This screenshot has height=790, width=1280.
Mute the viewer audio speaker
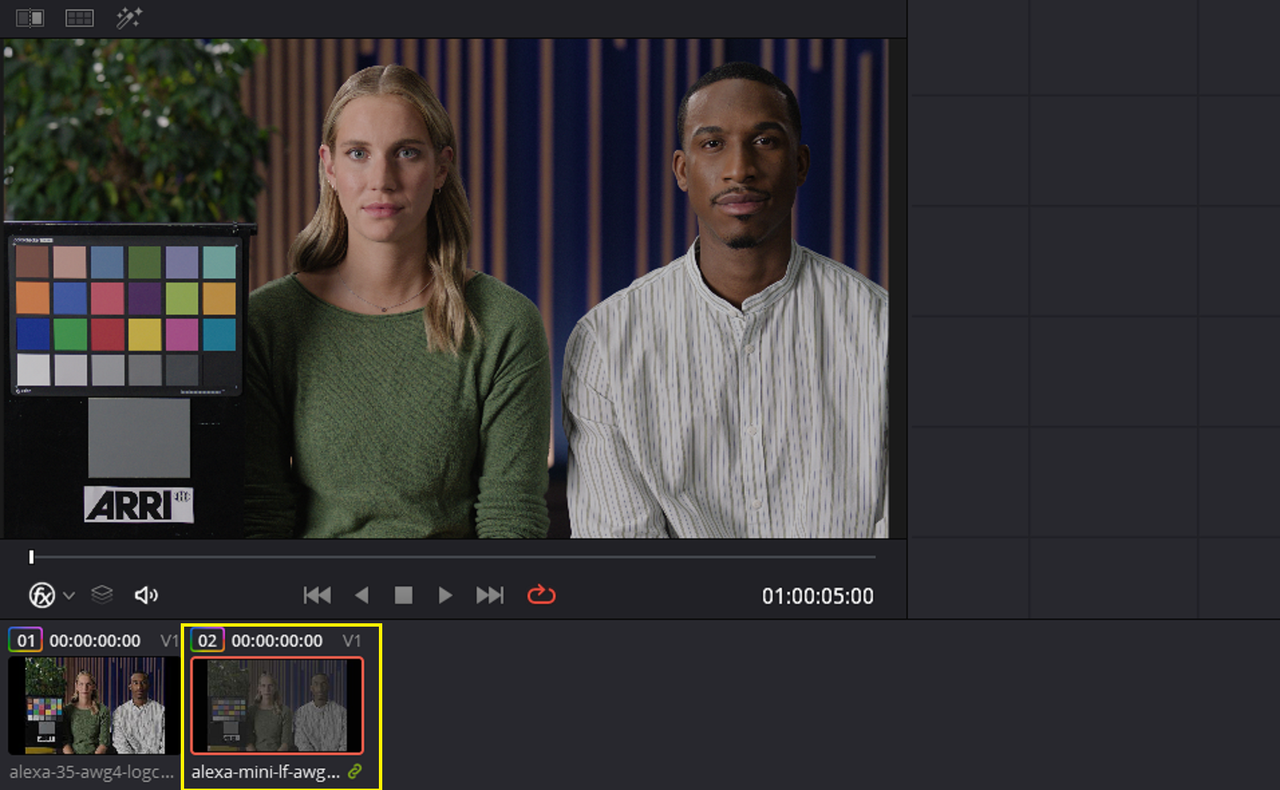(x=146, y=596)
